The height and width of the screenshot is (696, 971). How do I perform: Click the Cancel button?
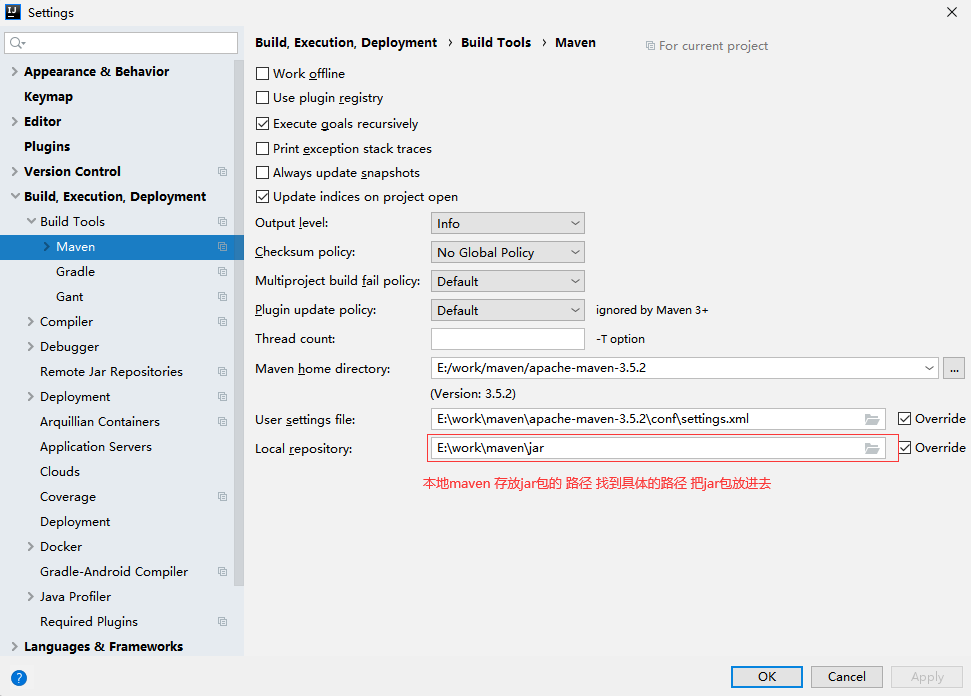[x=847, y=677]
